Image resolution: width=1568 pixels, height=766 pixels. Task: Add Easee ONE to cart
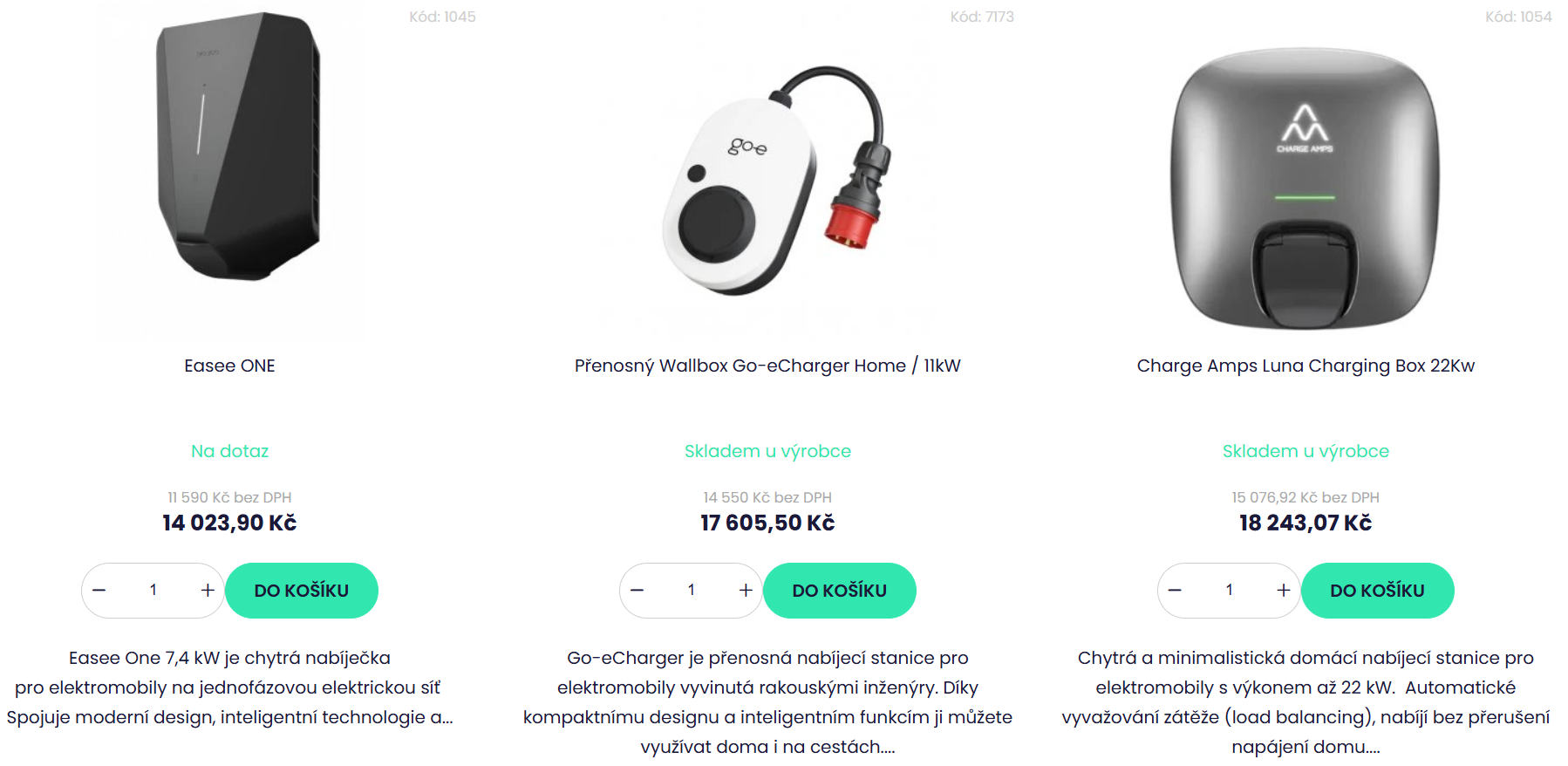point(302,591)
